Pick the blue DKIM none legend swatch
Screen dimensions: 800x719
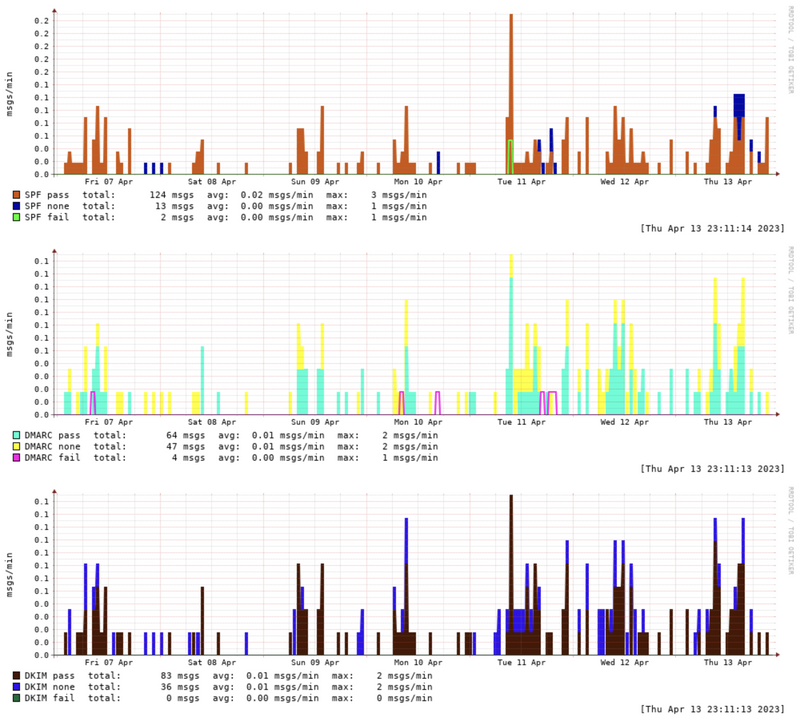pyautogui.click(x=16, y=687)
